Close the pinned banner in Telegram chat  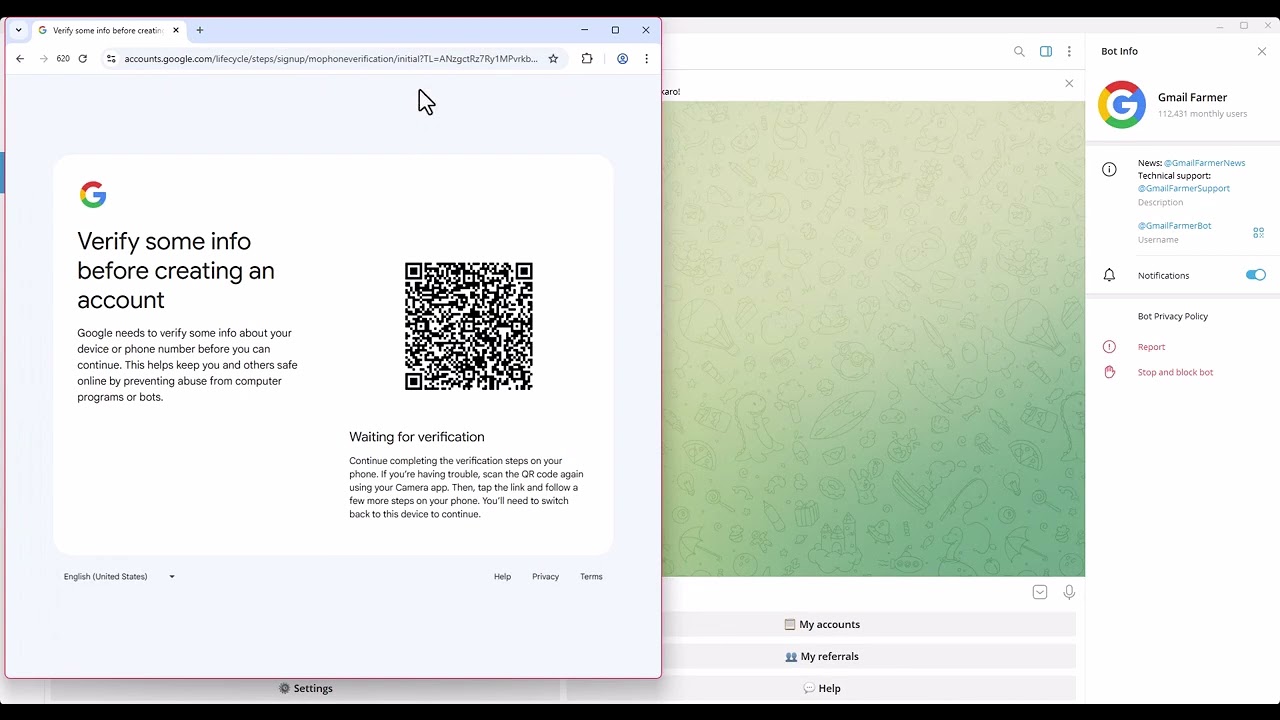pyautogui.click(x=1069, y=84)
